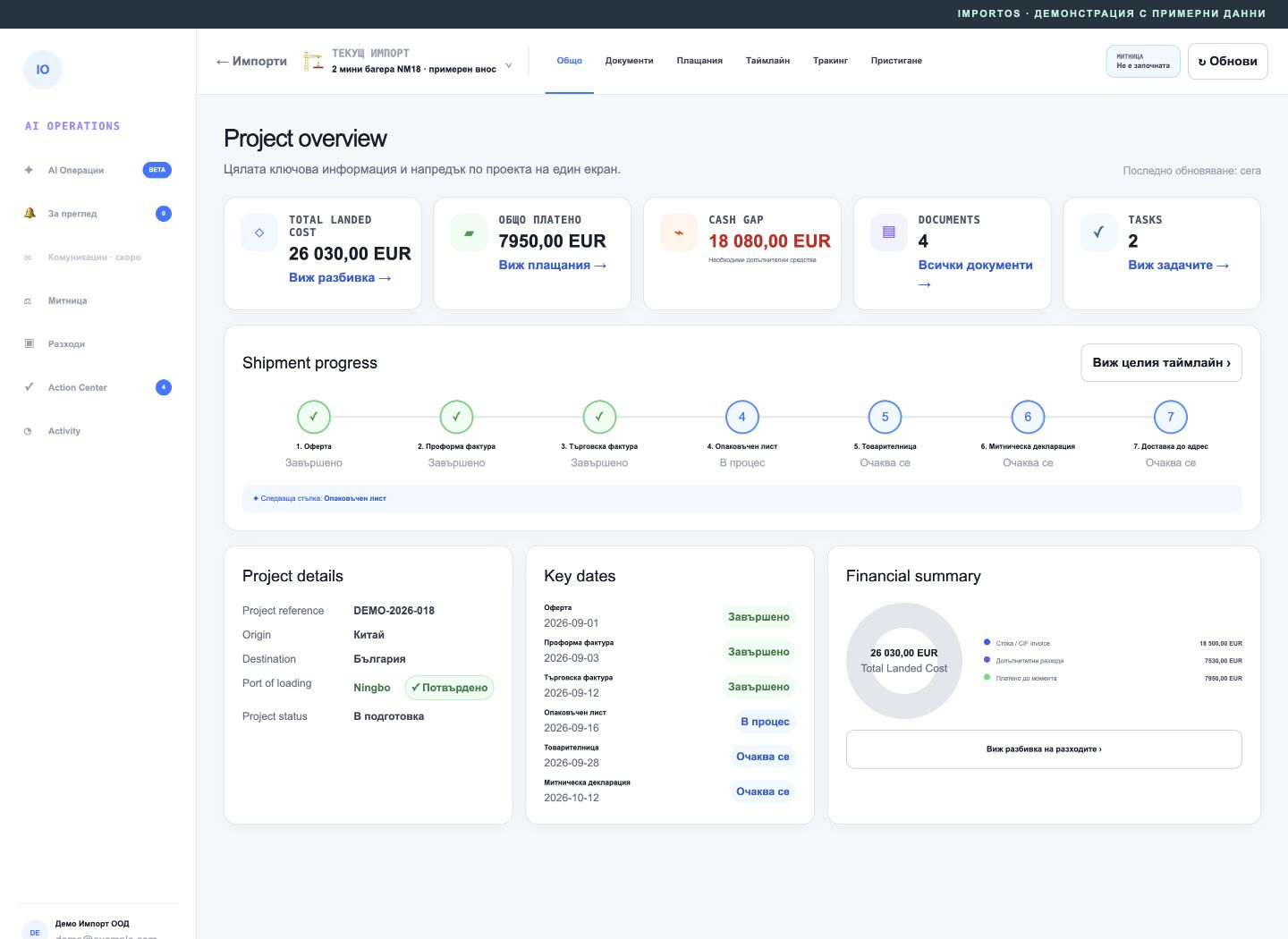Screen dimensions: 1288x939
Task: Click the DE user avatar
Action: coord(35,930)
